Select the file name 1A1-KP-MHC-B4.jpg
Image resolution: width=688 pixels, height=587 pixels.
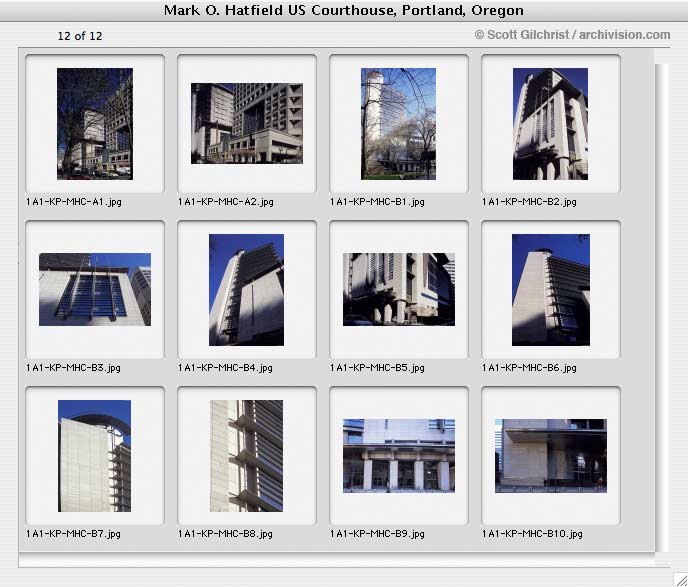[x=225, y=368]
